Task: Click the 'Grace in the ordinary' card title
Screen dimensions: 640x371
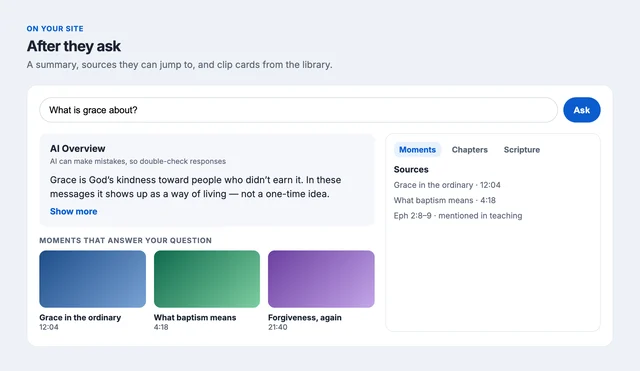Action: (80, 318)
